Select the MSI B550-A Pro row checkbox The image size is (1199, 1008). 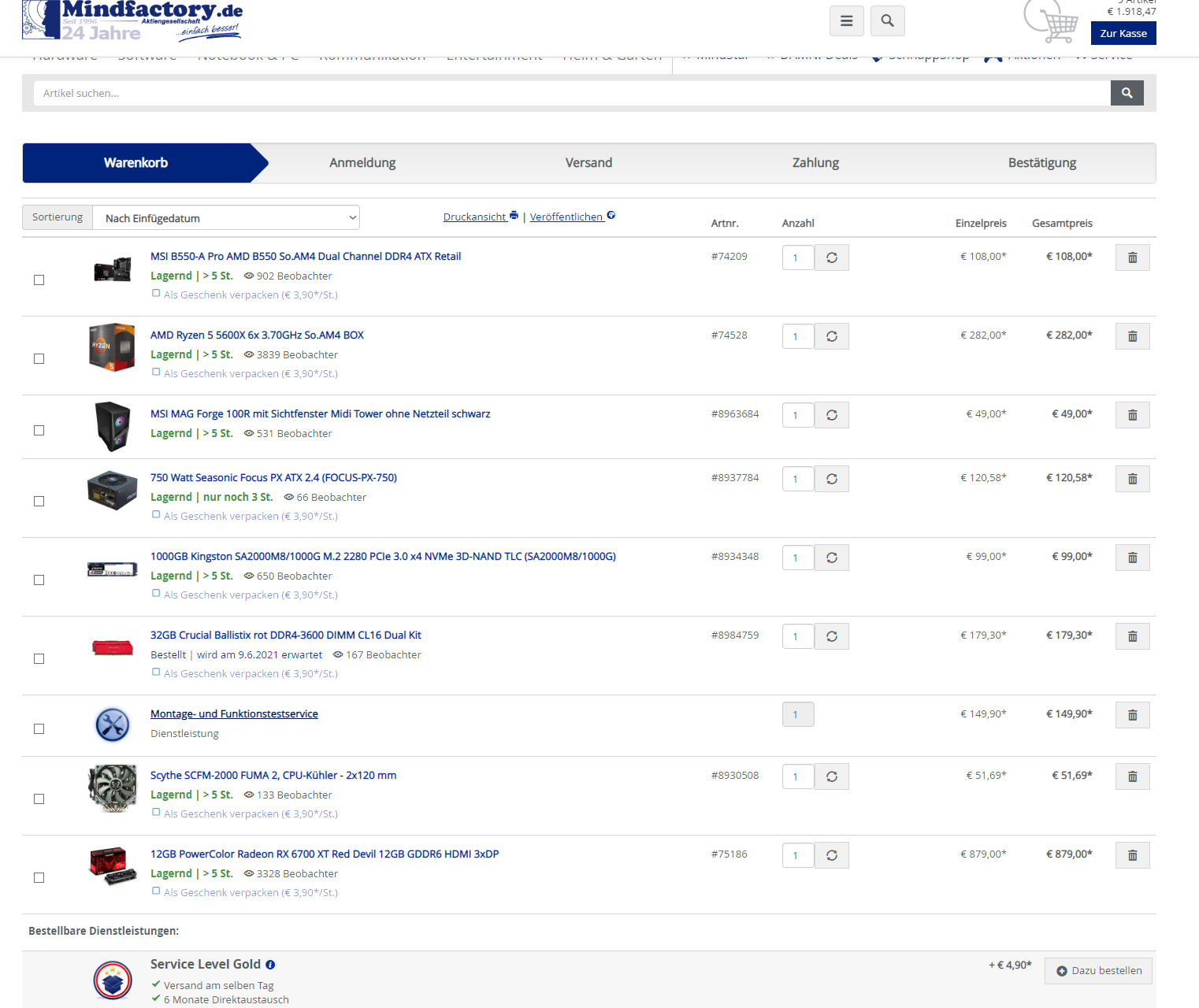coord(39,280)
